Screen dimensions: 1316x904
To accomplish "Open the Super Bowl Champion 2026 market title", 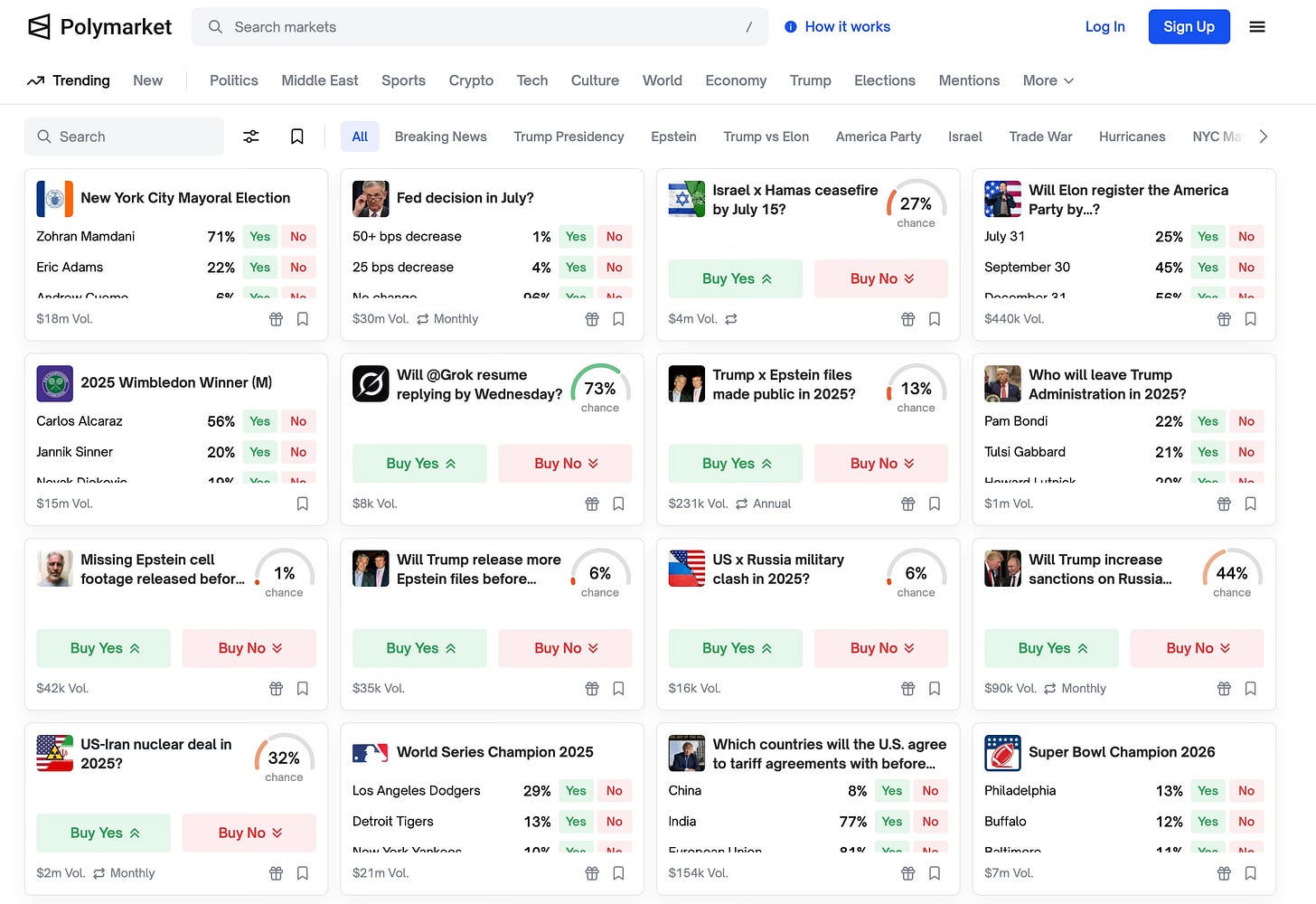I will [x=1122, y=752].
